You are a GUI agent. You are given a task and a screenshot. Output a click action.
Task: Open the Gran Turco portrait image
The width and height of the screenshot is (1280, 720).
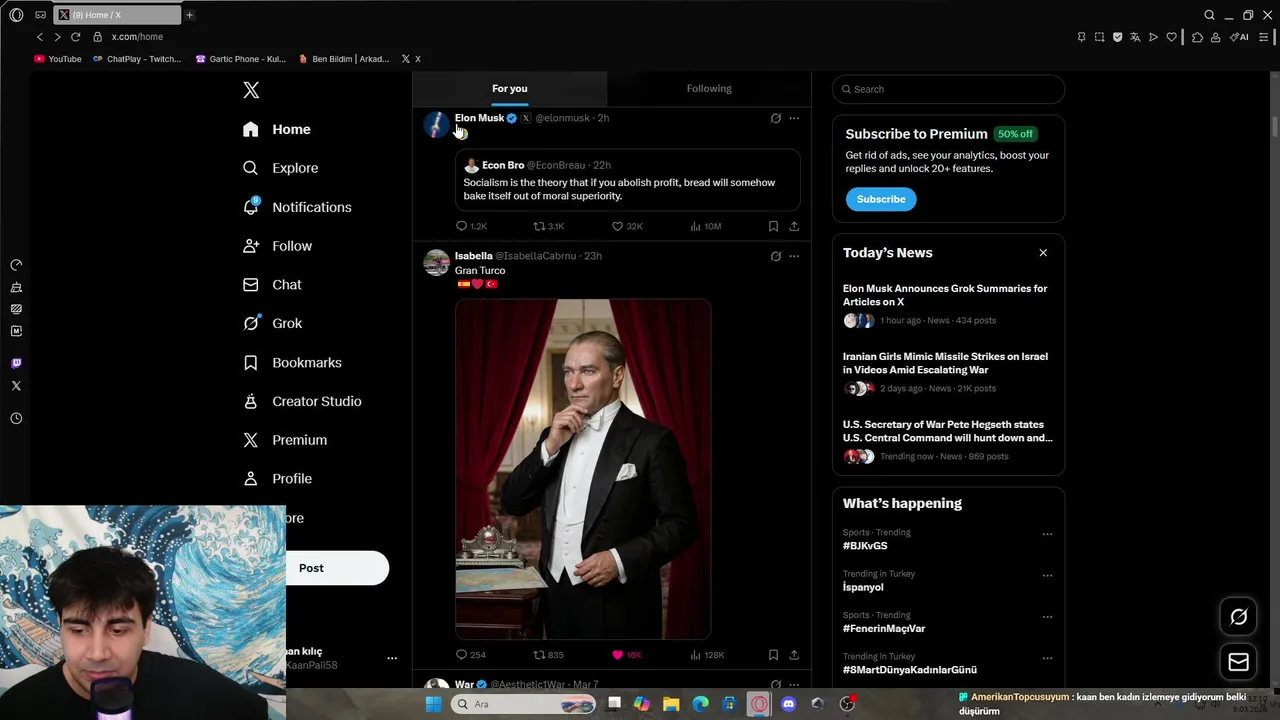pos(583,469)
